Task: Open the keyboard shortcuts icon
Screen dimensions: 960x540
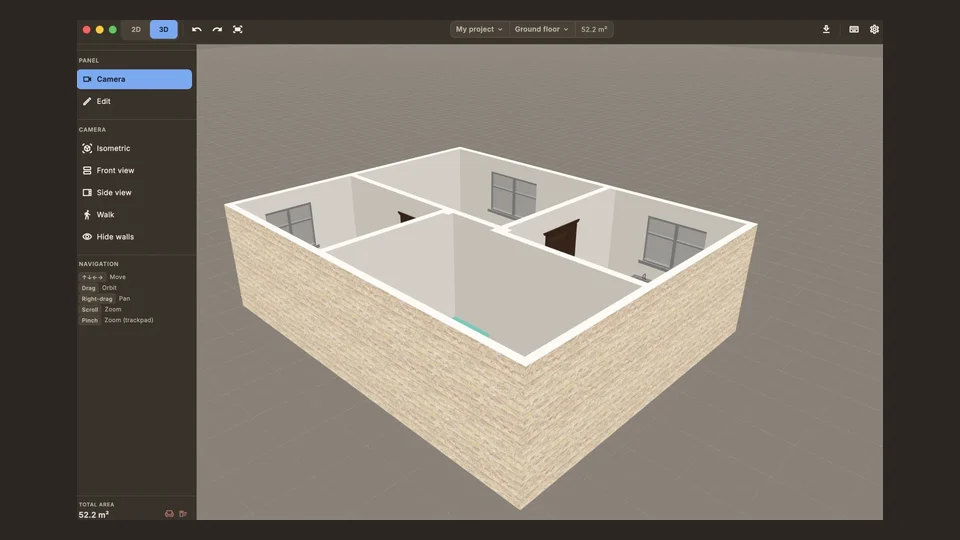Action: (853, 29)
